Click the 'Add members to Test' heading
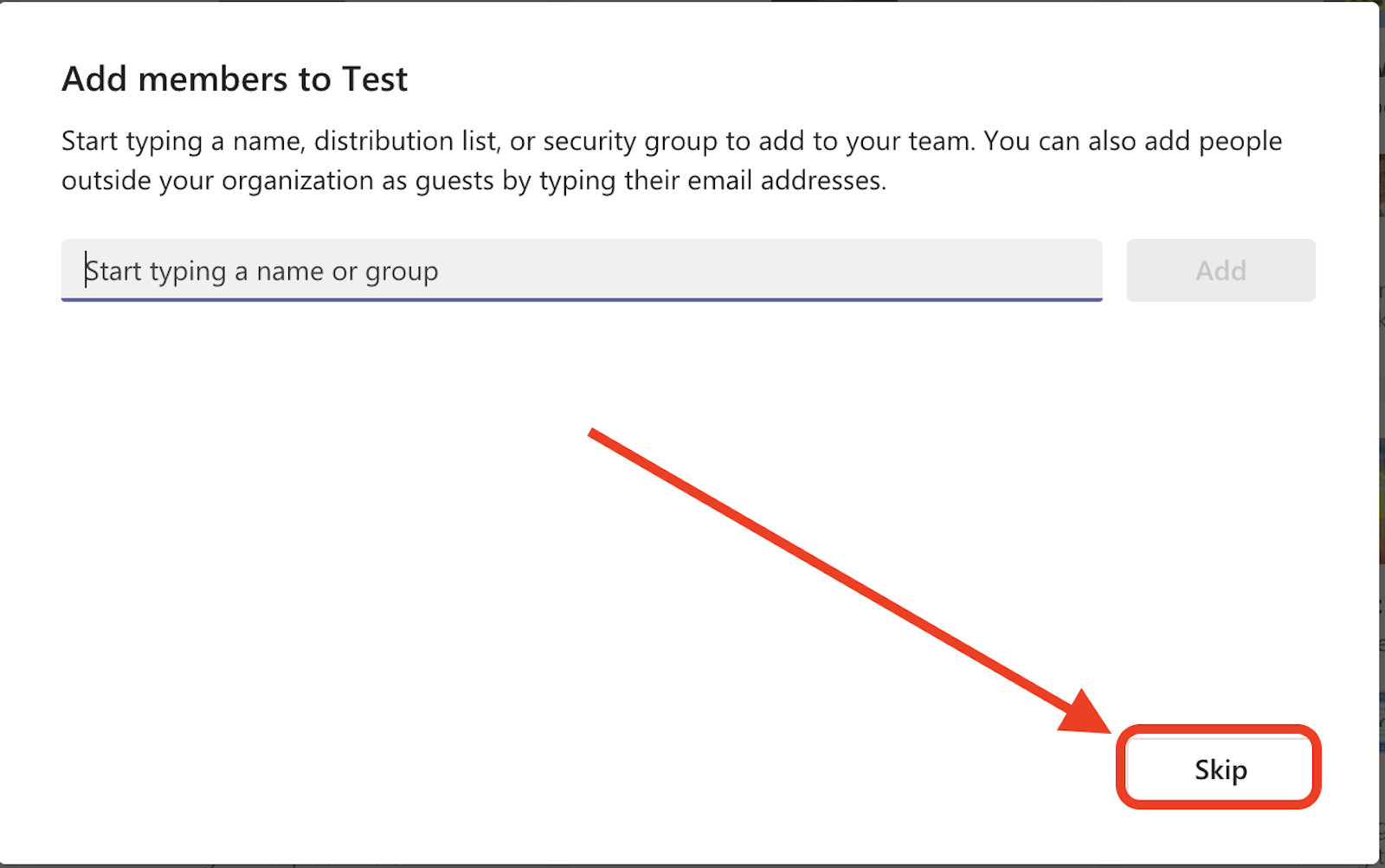The height and width of the screenshot is (868, 1385). coord(235,79)
